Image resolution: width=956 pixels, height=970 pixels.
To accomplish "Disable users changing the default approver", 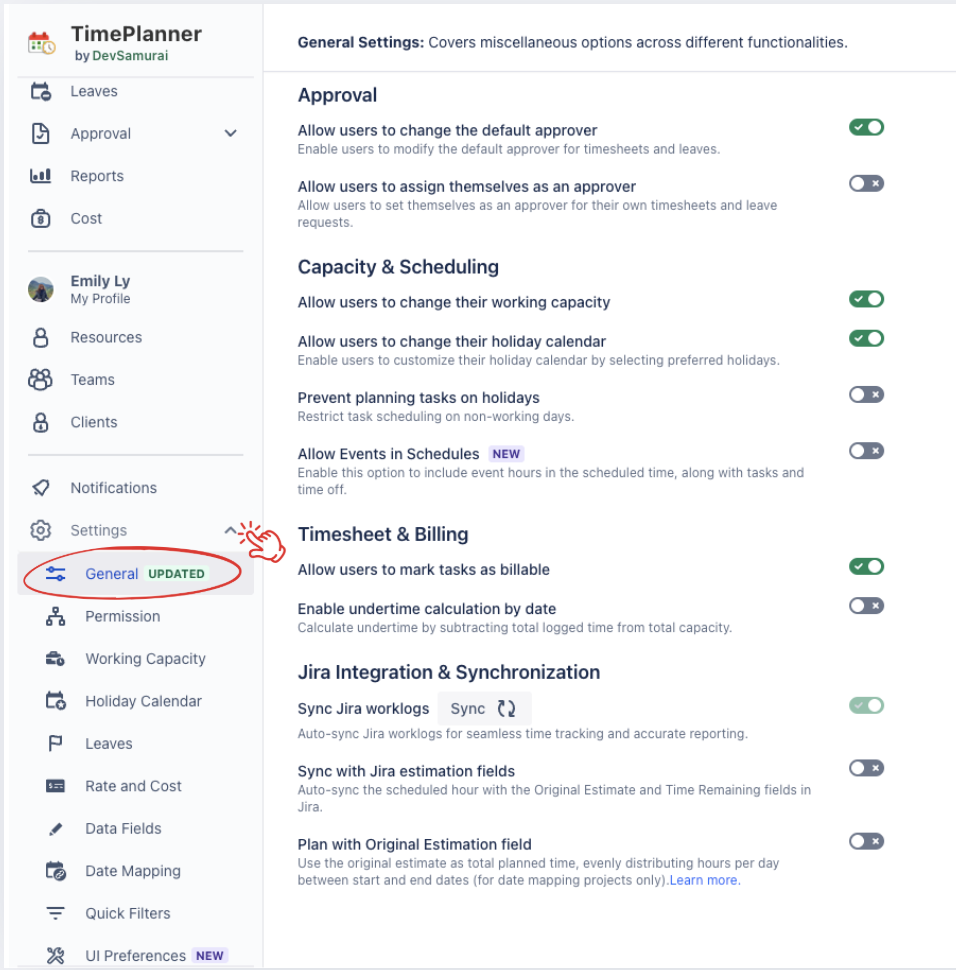I will (866, 128).
